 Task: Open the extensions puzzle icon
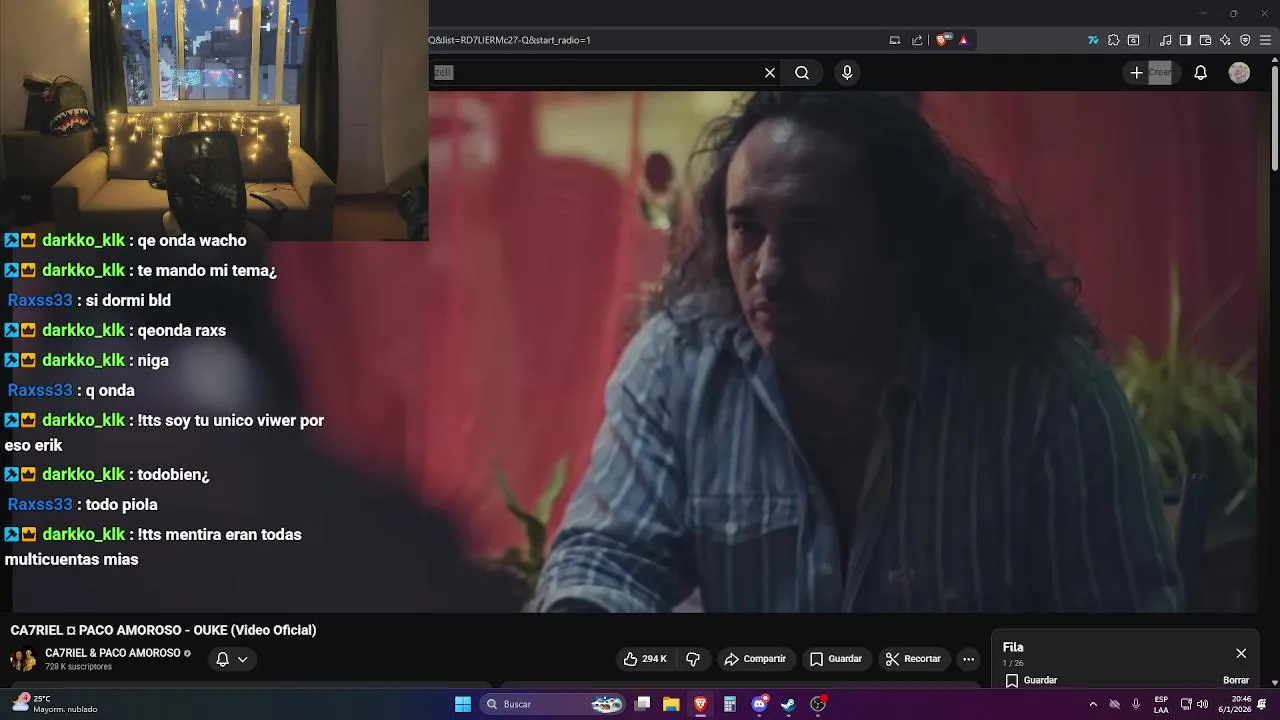pos(1113,40)
